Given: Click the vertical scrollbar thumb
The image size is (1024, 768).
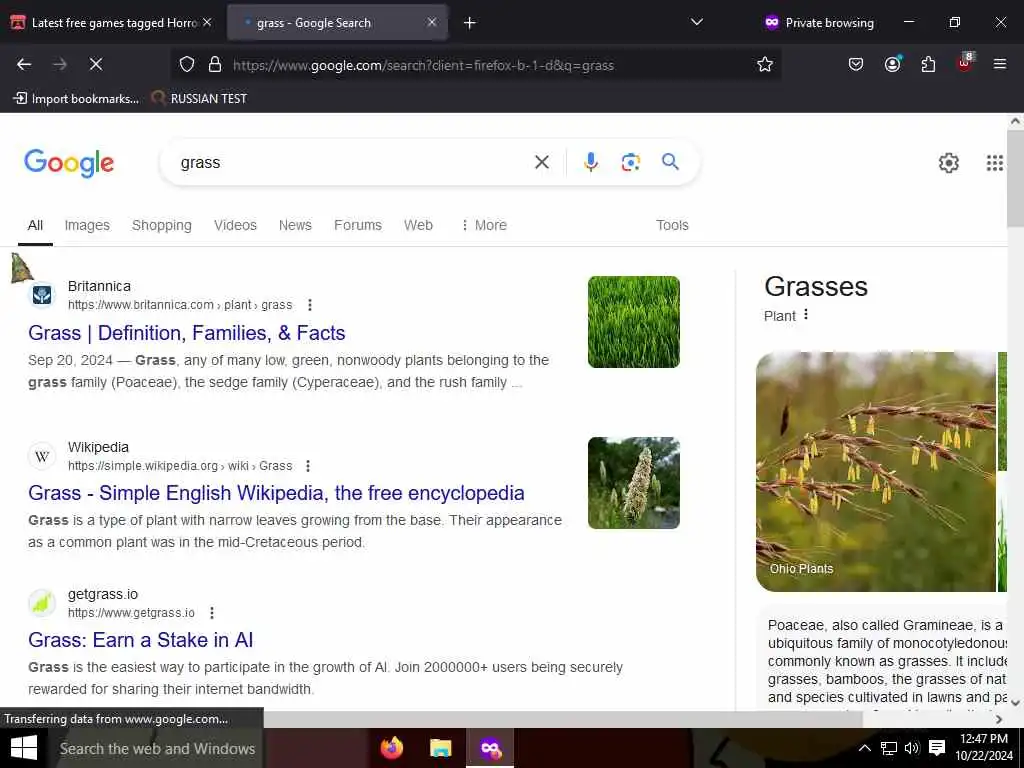Looking at the screenshot, I should 1015,178.
